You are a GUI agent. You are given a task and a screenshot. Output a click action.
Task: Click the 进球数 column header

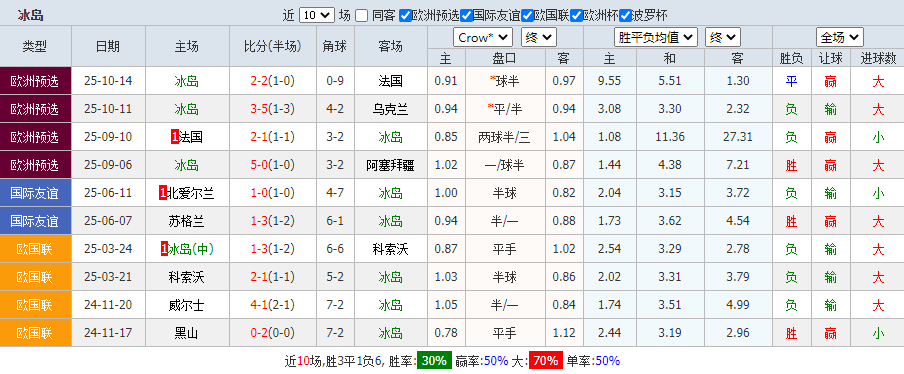[x=878, y=58]
